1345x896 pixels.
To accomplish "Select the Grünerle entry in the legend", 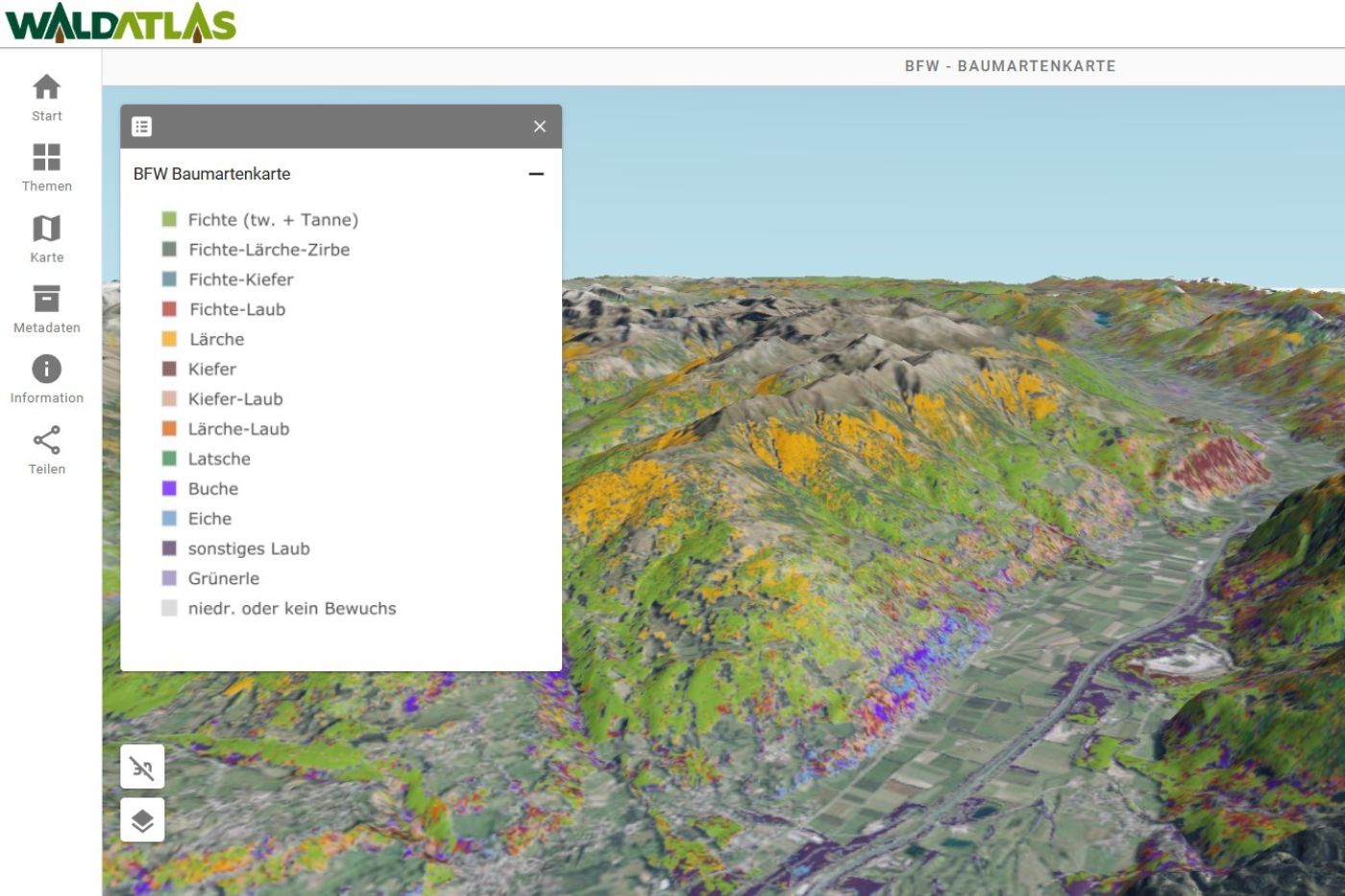I will tap(222, 578).
